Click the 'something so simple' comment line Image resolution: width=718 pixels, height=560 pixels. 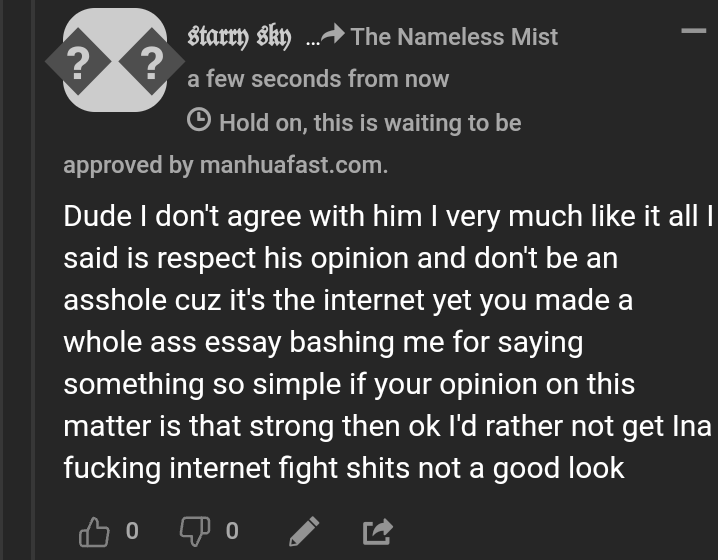pos(349,384)
